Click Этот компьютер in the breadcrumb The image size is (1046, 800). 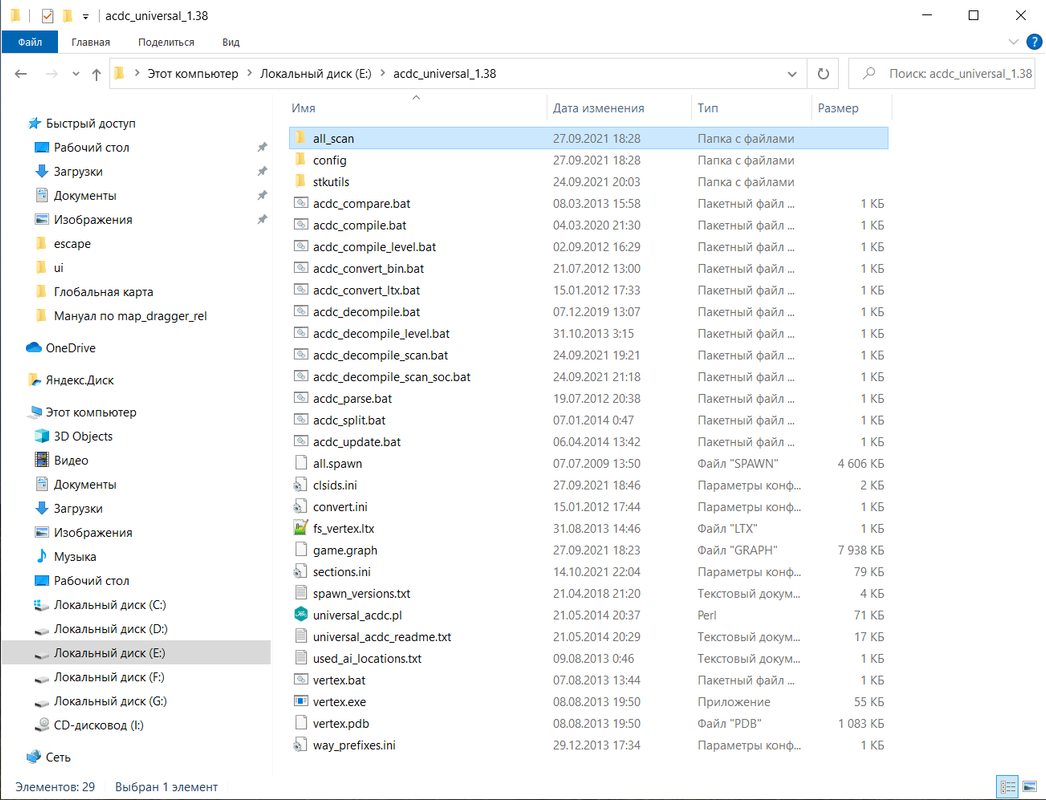tap(193, 73)
